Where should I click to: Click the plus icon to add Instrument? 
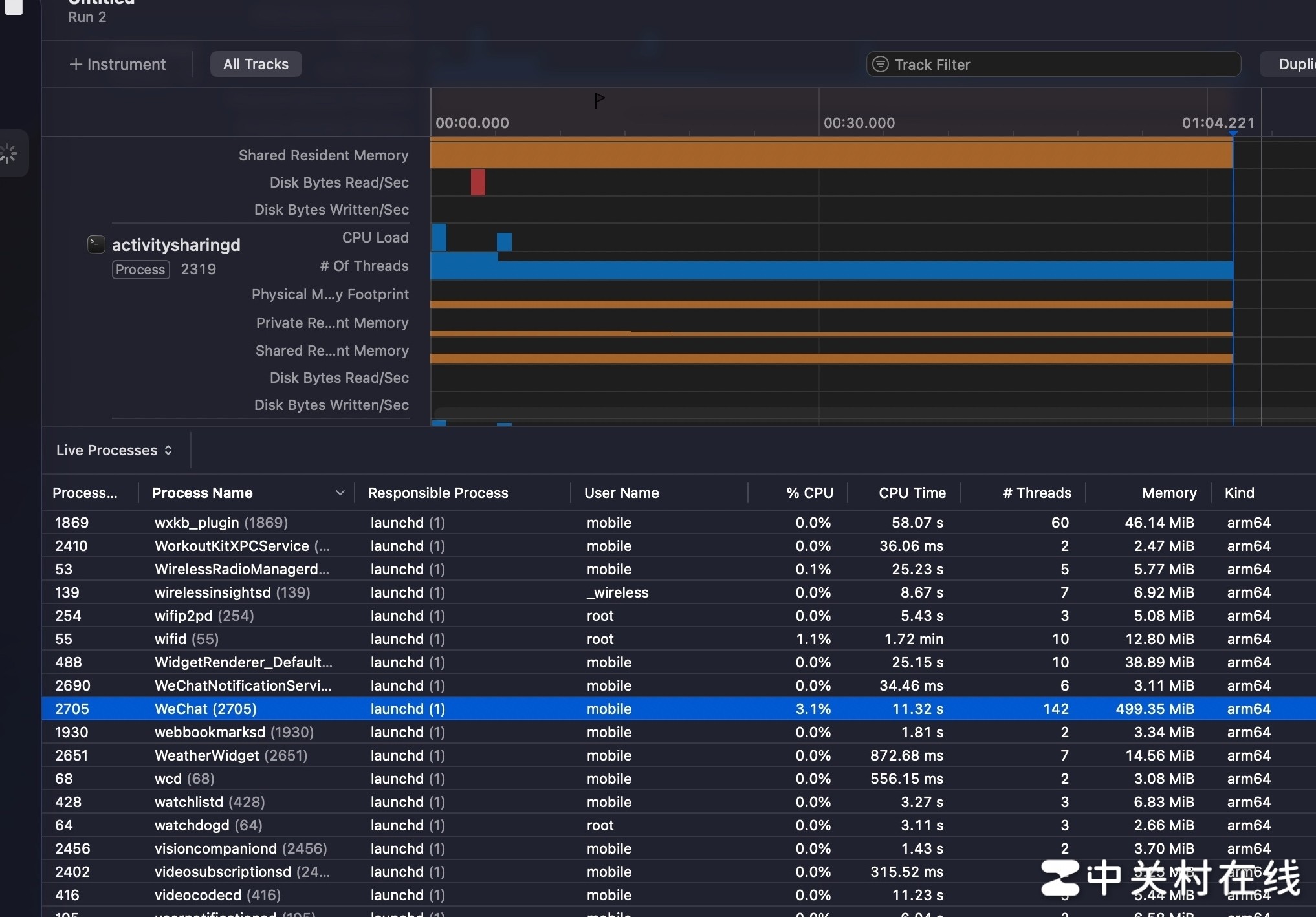[x=76, y=65]
